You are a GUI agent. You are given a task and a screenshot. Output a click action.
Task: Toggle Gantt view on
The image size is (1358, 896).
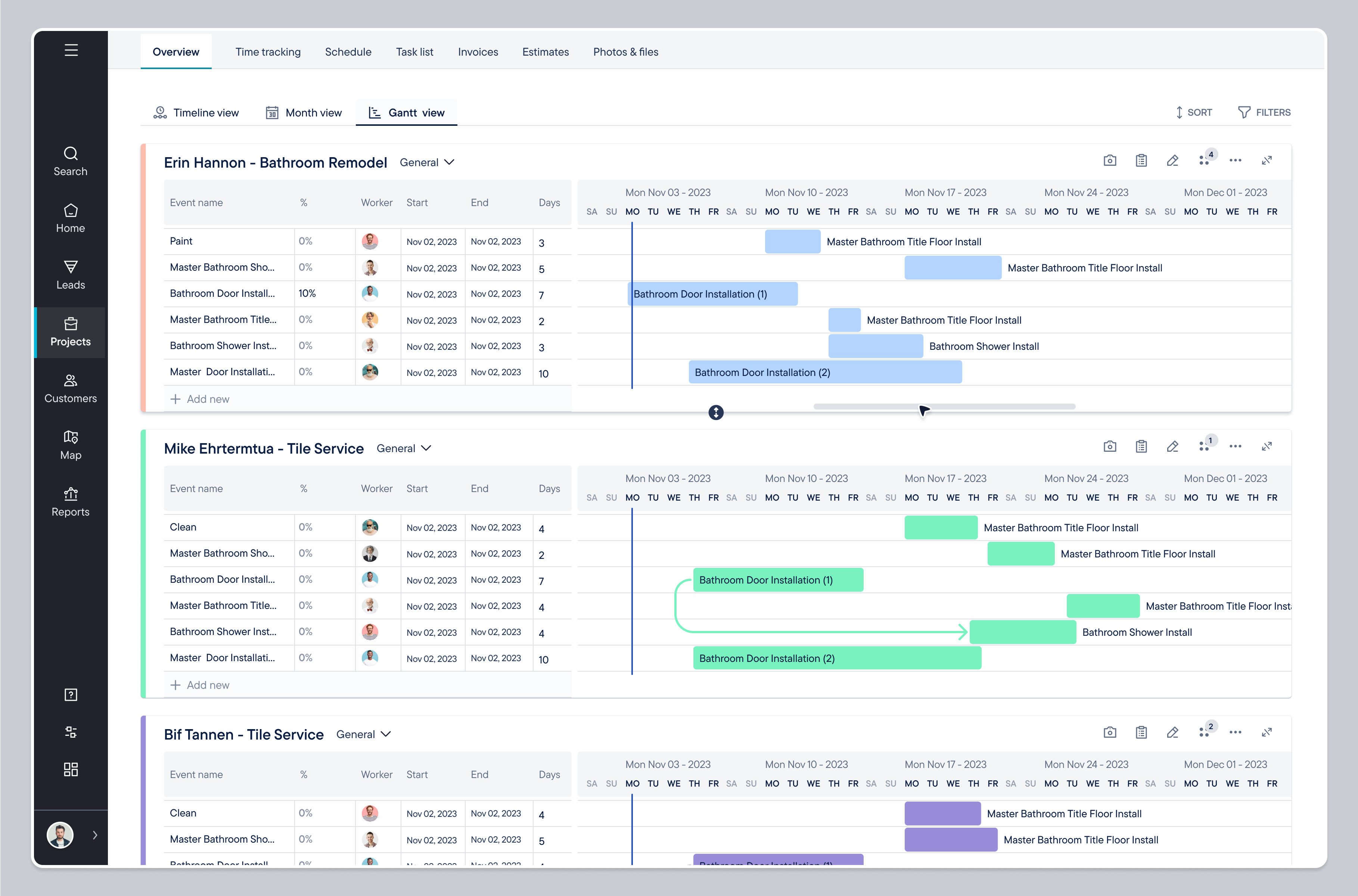406,112
